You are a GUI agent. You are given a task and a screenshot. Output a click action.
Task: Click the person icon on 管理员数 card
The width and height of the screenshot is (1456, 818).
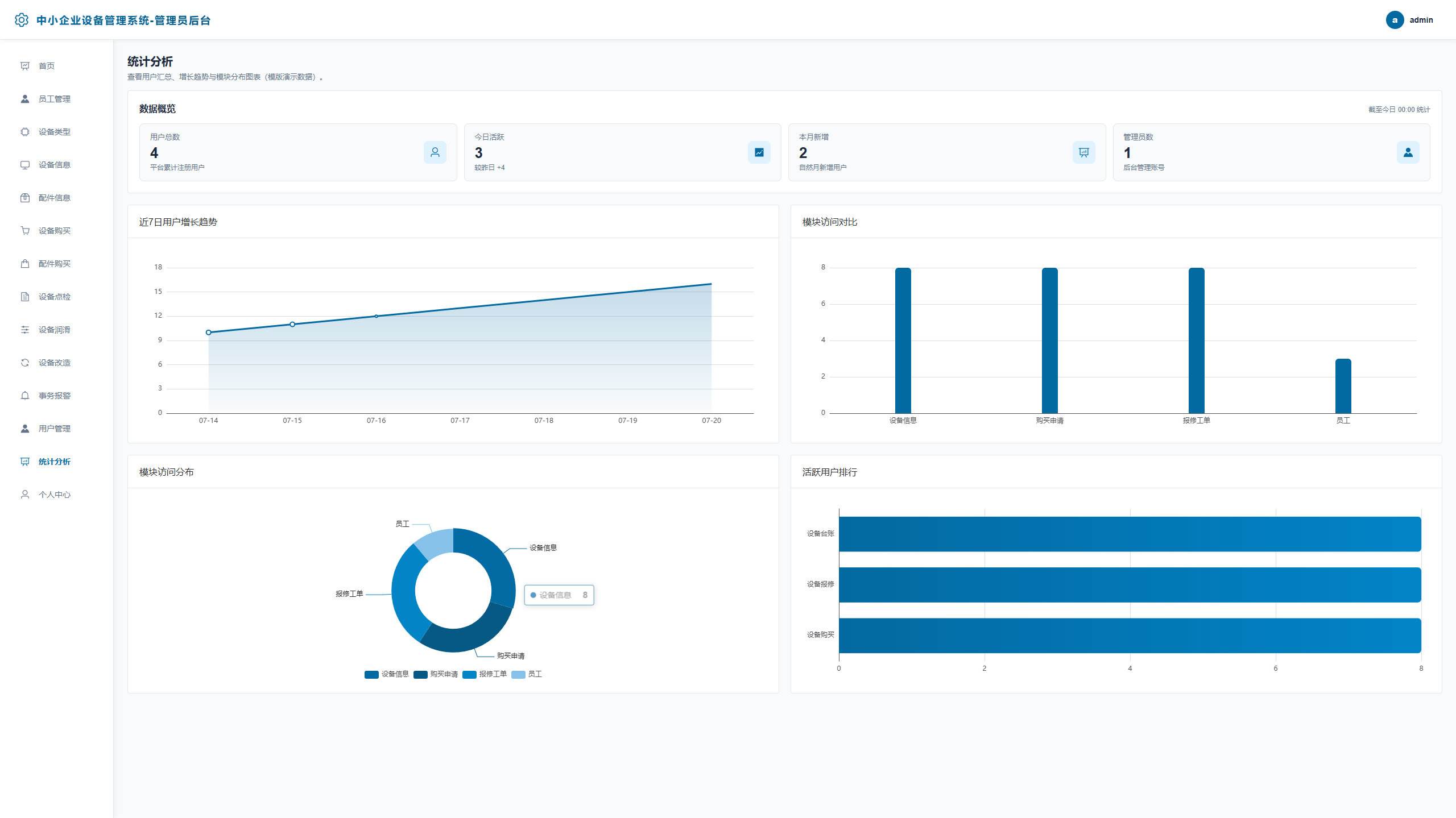(1408, 152)
